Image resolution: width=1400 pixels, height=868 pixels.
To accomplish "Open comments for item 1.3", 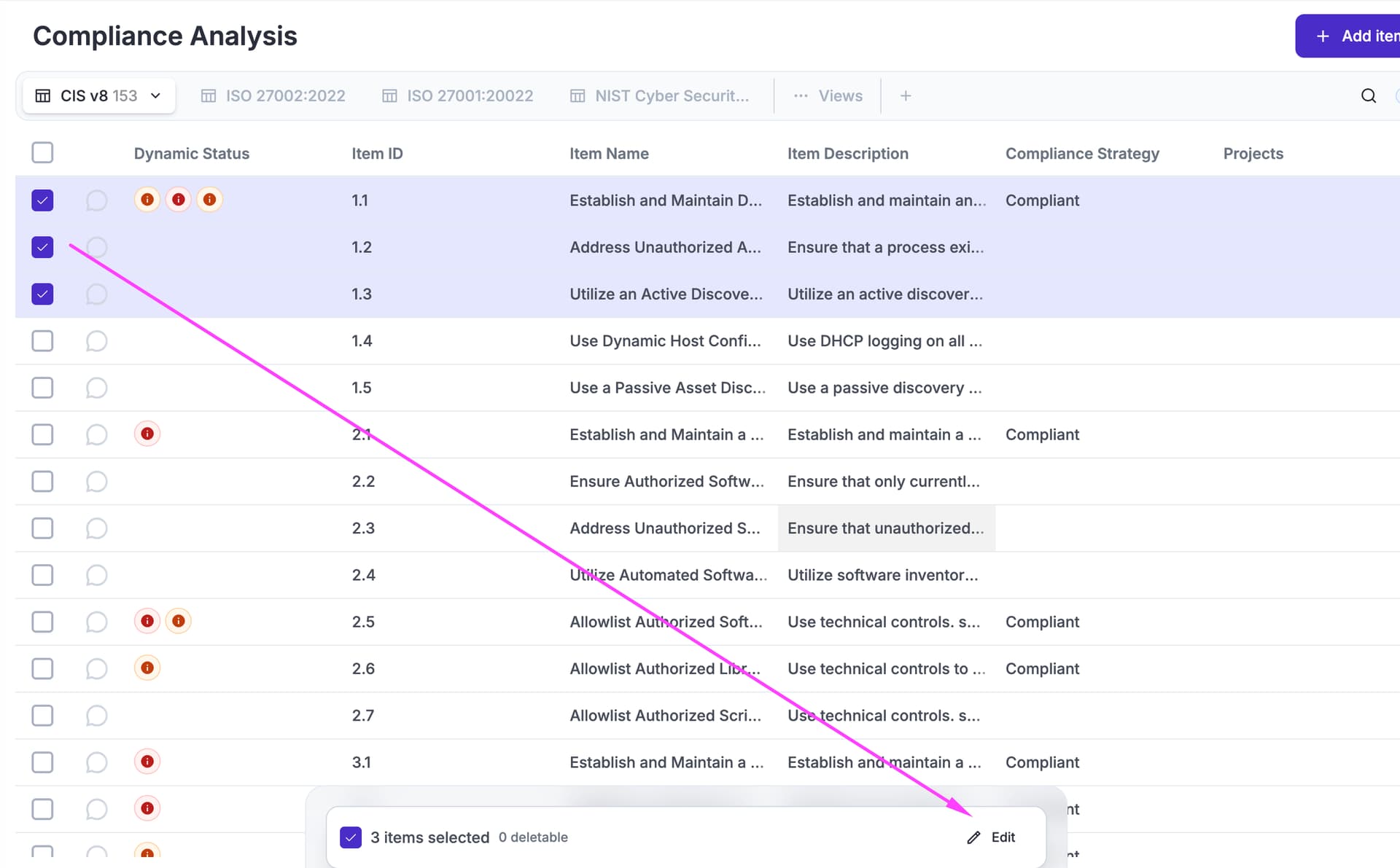I will [x=96, y=294].
